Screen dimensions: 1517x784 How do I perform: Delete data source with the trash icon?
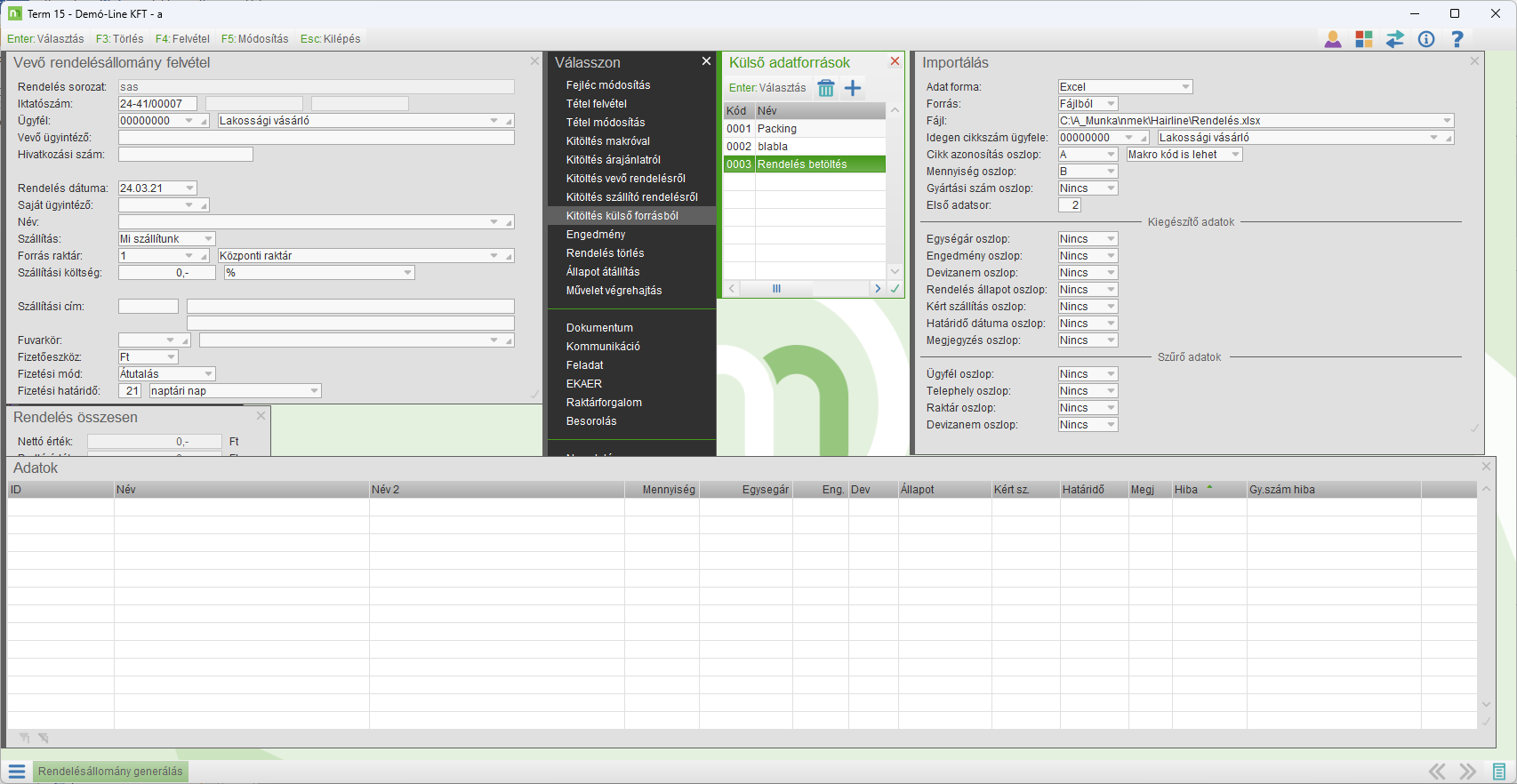pos(826,88)
